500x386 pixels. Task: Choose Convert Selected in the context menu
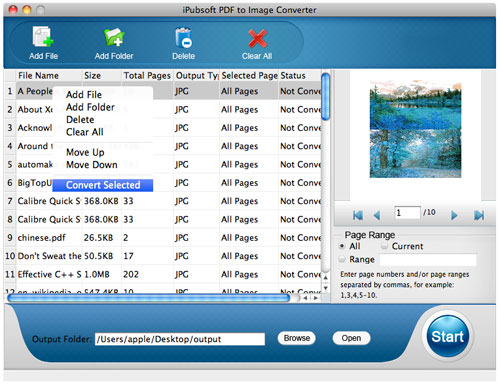tap(103, 185)
